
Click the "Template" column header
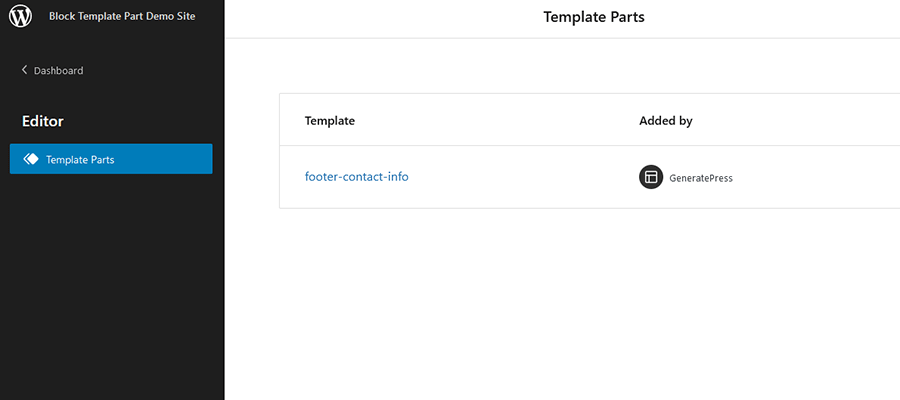(x=330, y=121)
